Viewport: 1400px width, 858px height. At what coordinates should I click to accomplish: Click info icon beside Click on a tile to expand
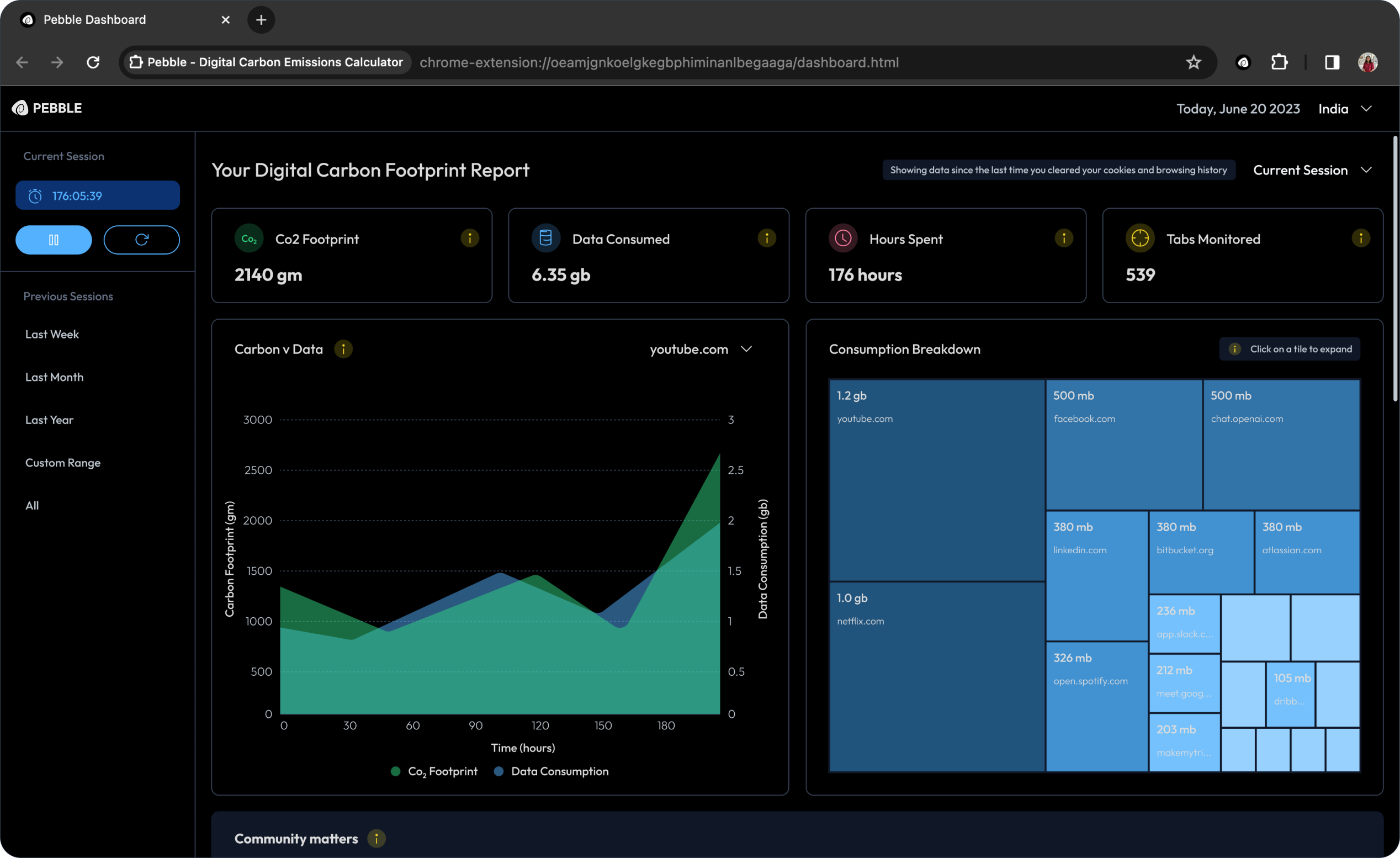(x=1234, y=349)
